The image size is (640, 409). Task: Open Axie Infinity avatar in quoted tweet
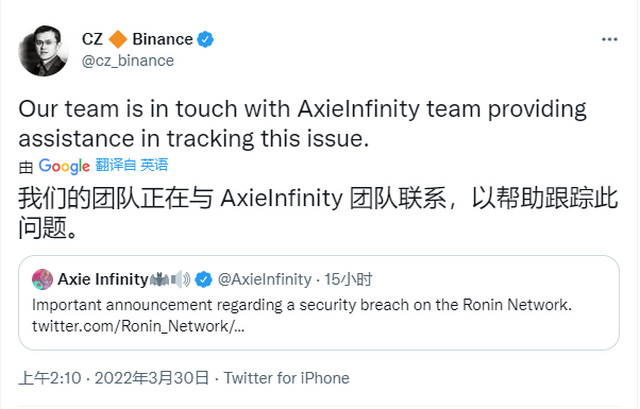(42, 280)
